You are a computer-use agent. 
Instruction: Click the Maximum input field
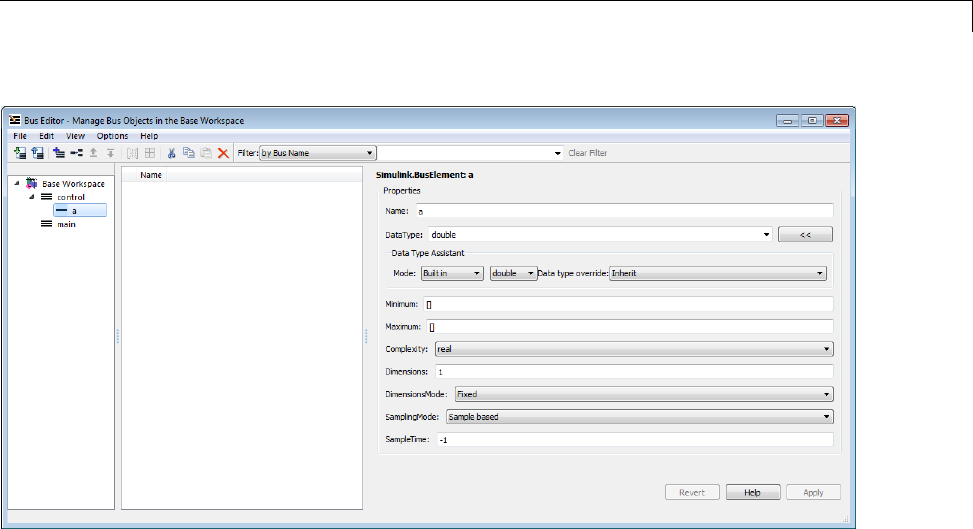coord(630,327)
